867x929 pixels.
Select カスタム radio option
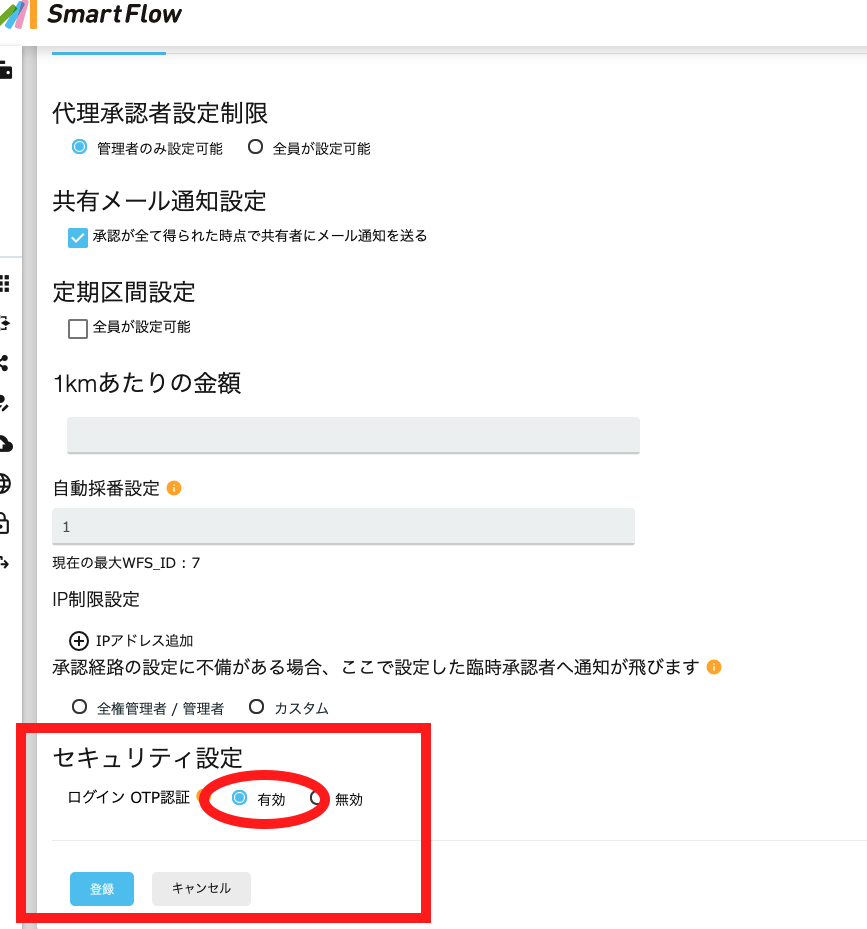256,707
